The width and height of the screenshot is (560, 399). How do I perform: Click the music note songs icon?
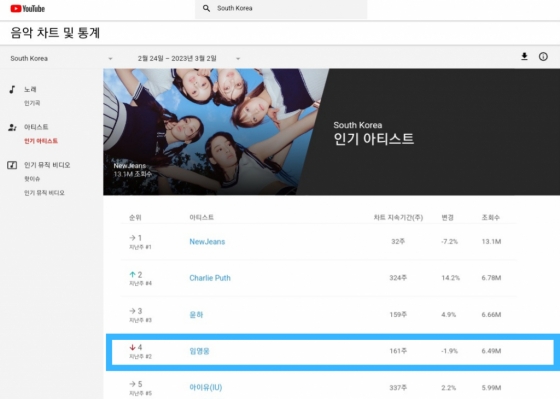coord(12,89)
